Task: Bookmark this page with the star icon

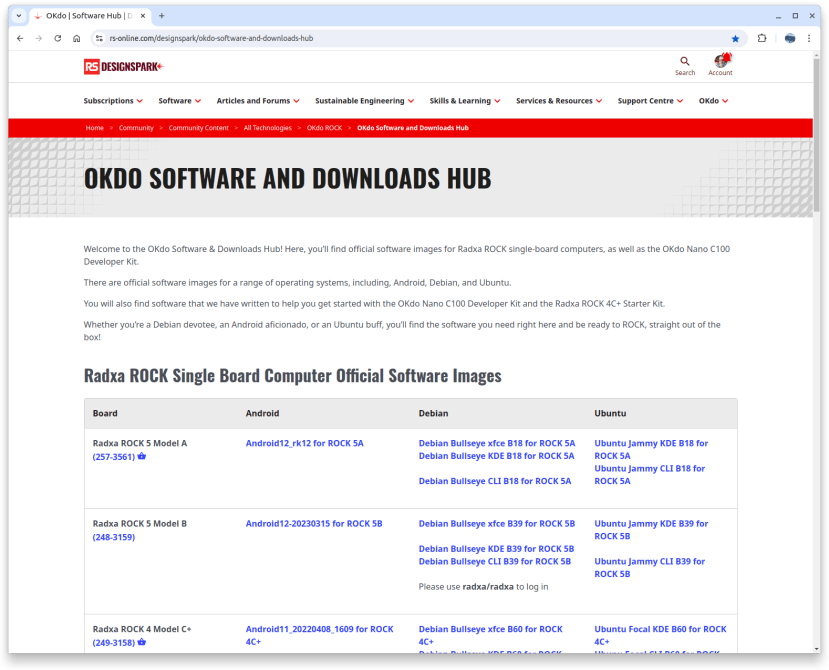Action: [x=735, y=39]
